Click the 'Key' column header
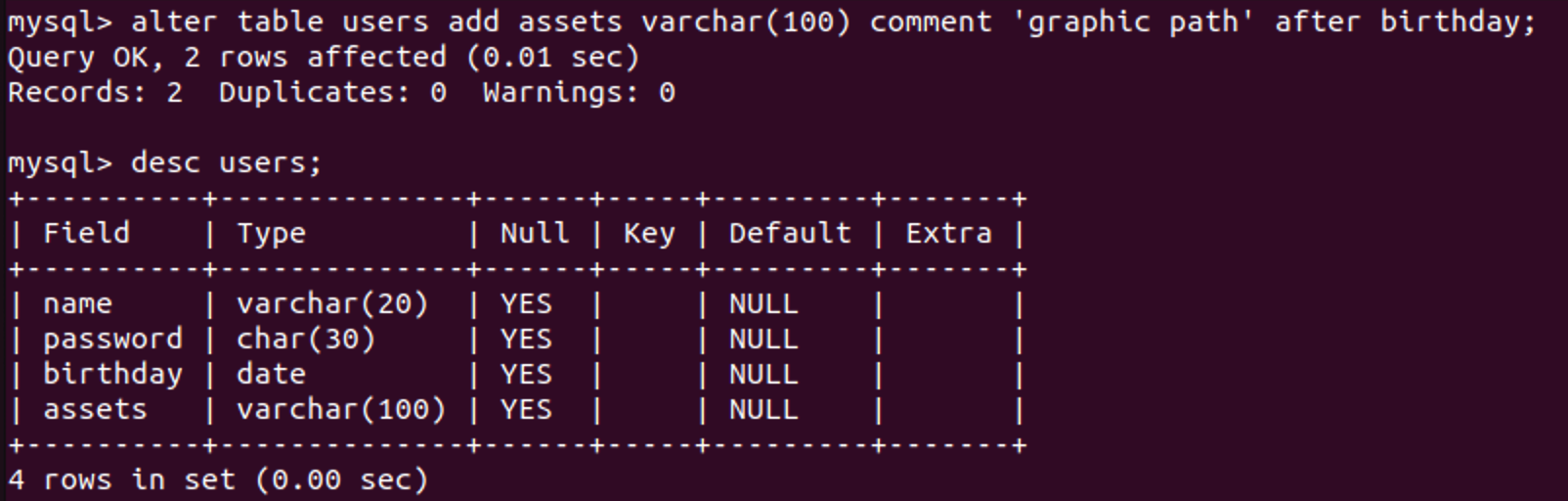Image resolution: width=1568 pixels, height=501 pixels. click(x=649, y=233)
